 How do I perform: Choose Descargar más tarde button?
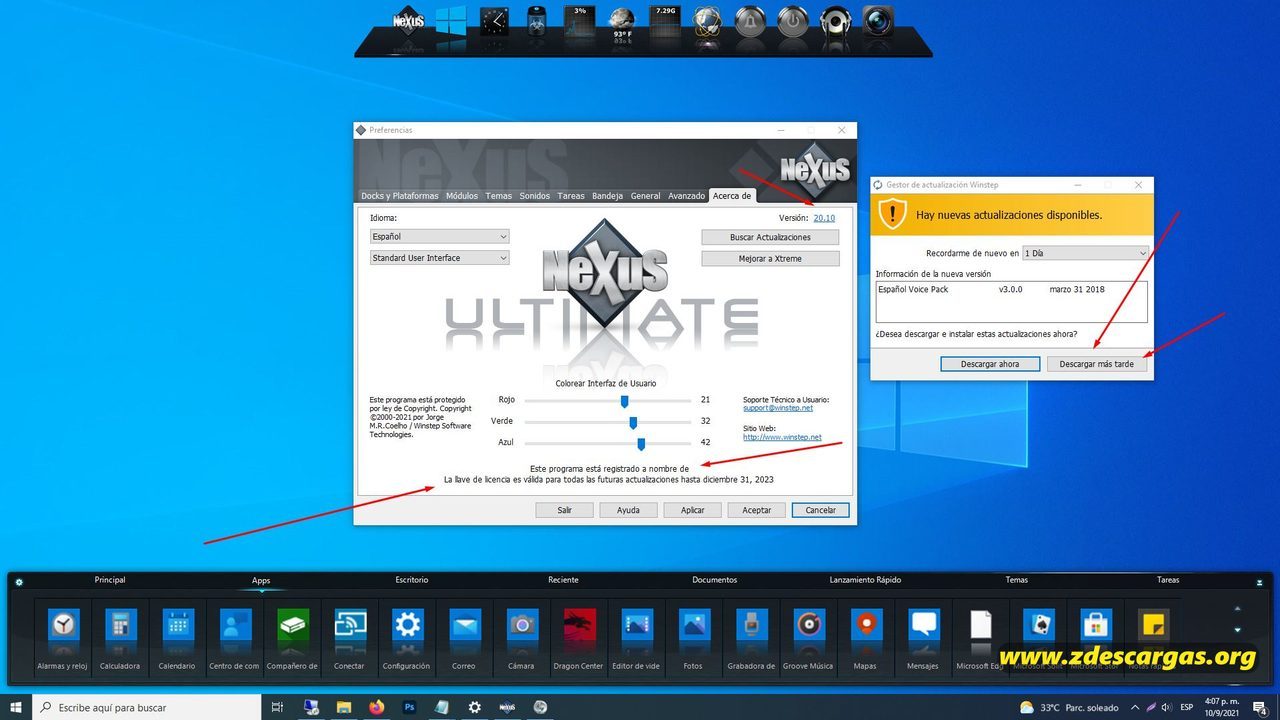point(1097,364)
